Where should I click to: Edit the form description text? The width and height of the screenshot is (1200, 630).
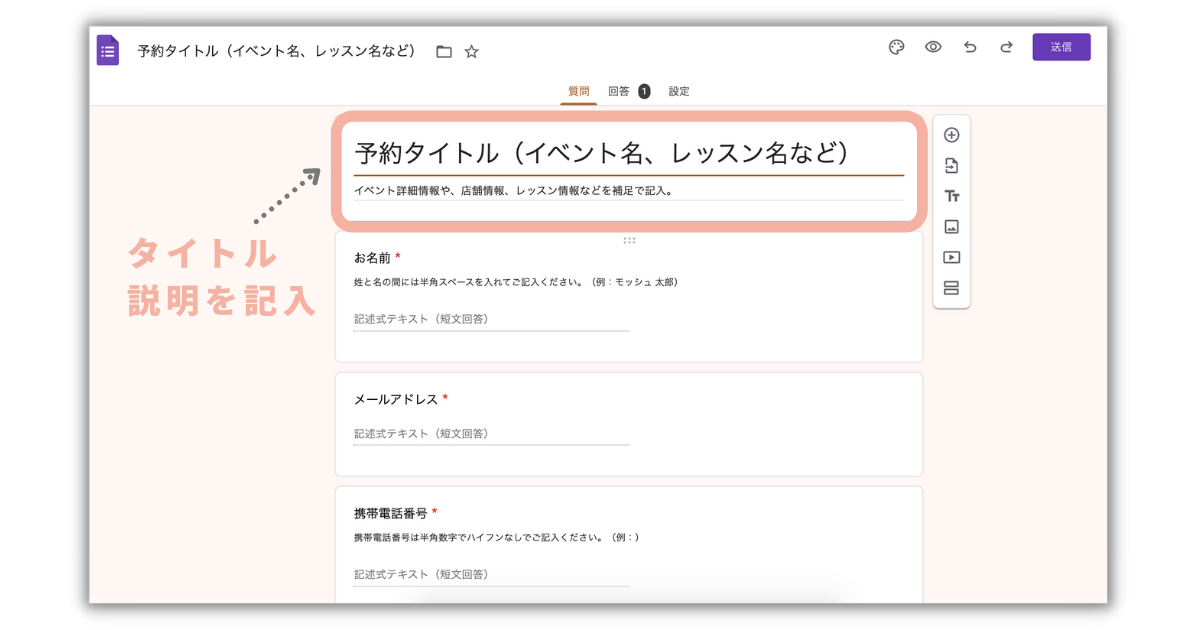628,191
